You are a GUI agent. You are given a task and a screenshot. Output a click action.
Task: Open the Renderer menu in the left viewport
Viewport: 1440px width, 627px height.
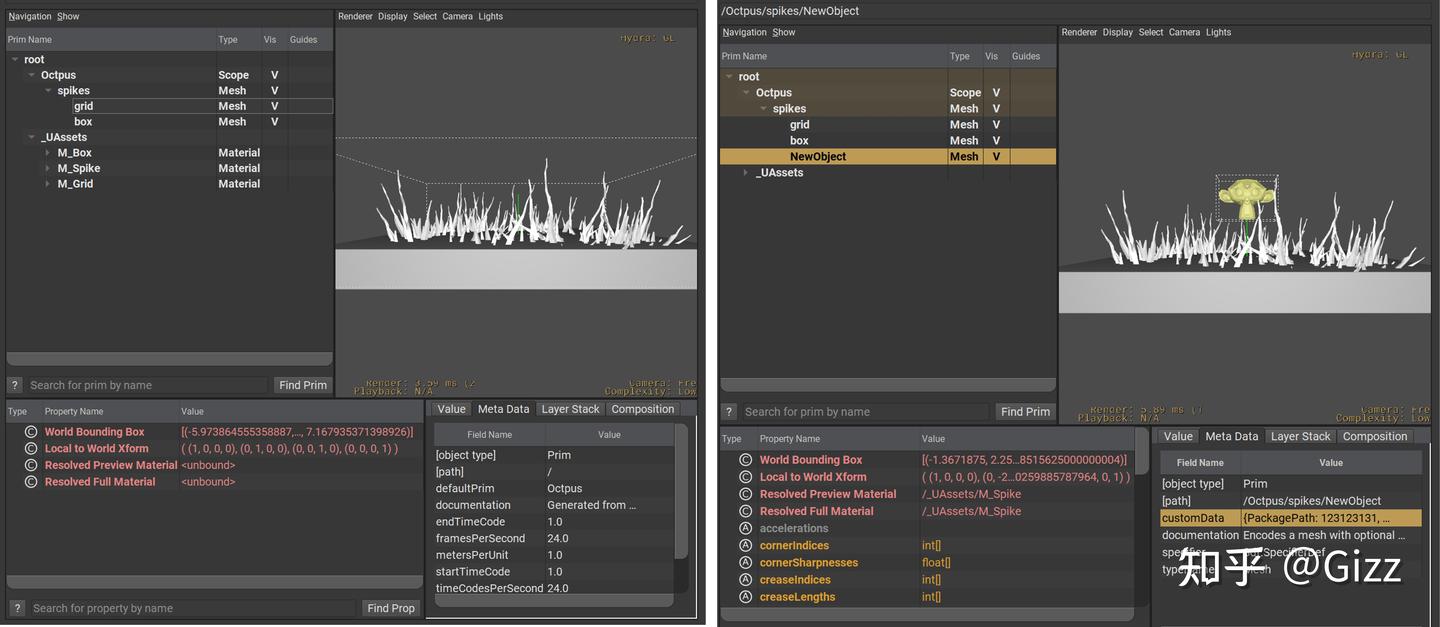(x=355, y=17)
